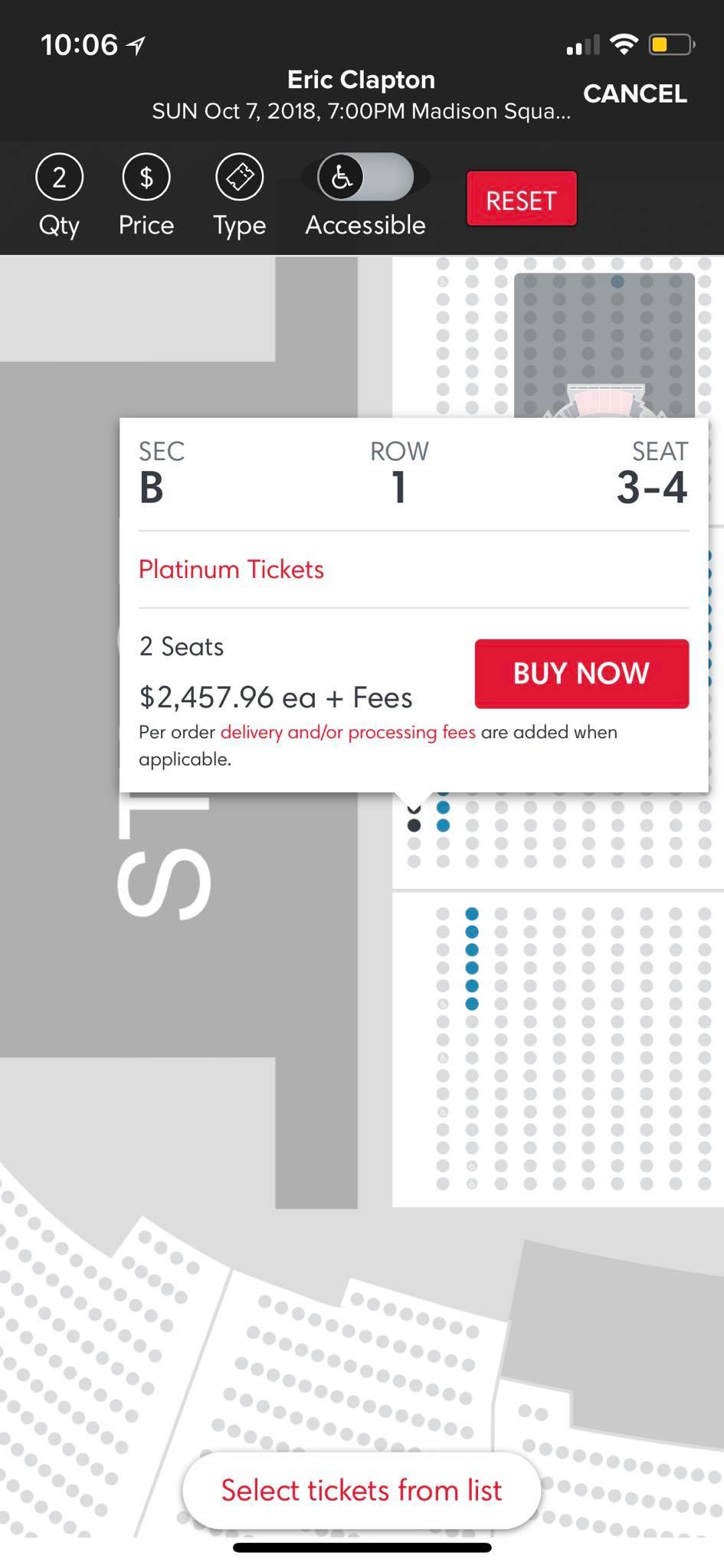
Task: Select the blue seat beside the dark seat
Action: (443, 825)
